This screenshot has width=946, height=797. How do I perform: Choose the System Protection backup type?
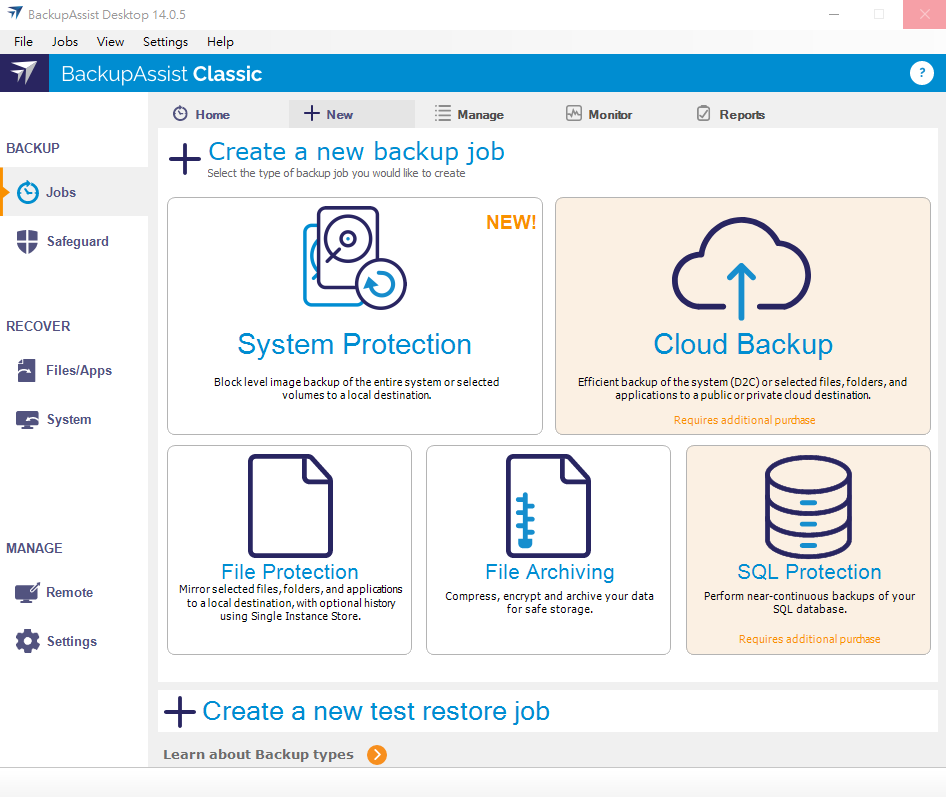click(x=355, y=316)
